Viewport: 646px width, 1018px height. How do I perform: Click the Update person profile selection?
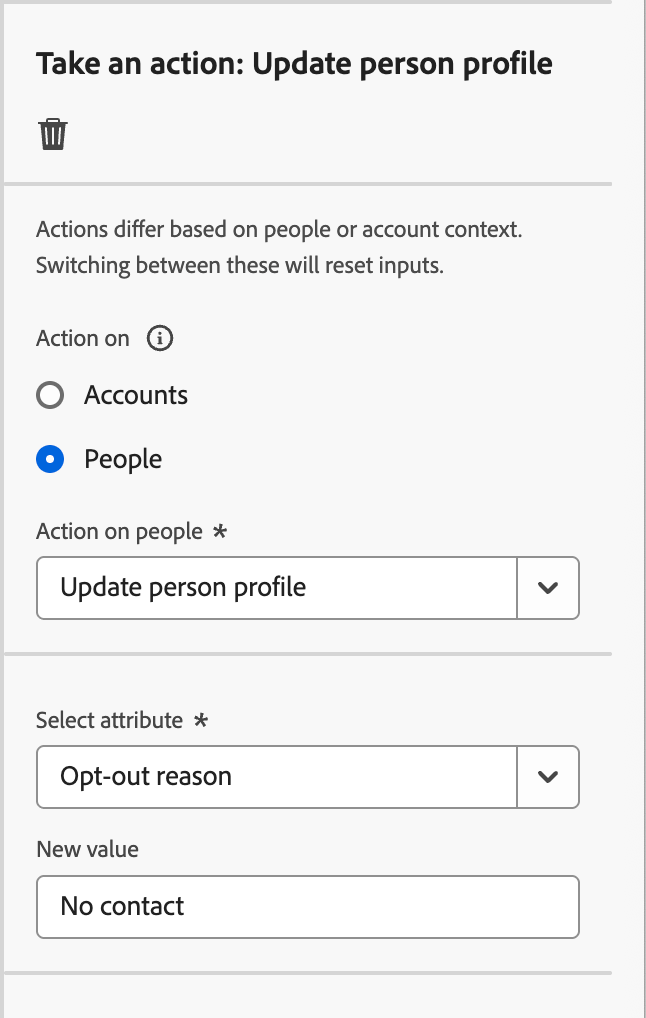pyautogui.click(x=180, y=588)
